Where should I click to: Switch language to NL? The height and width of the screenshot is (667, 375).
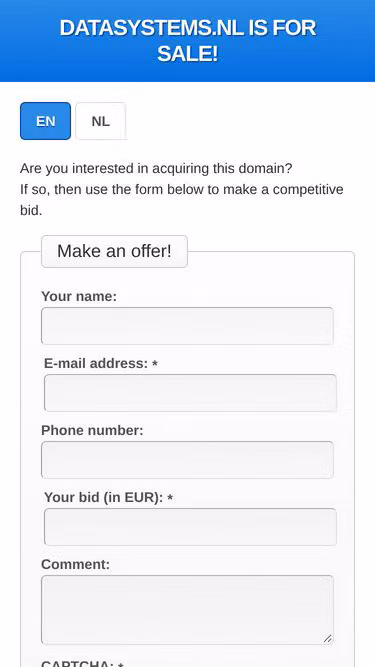point(100,121)
